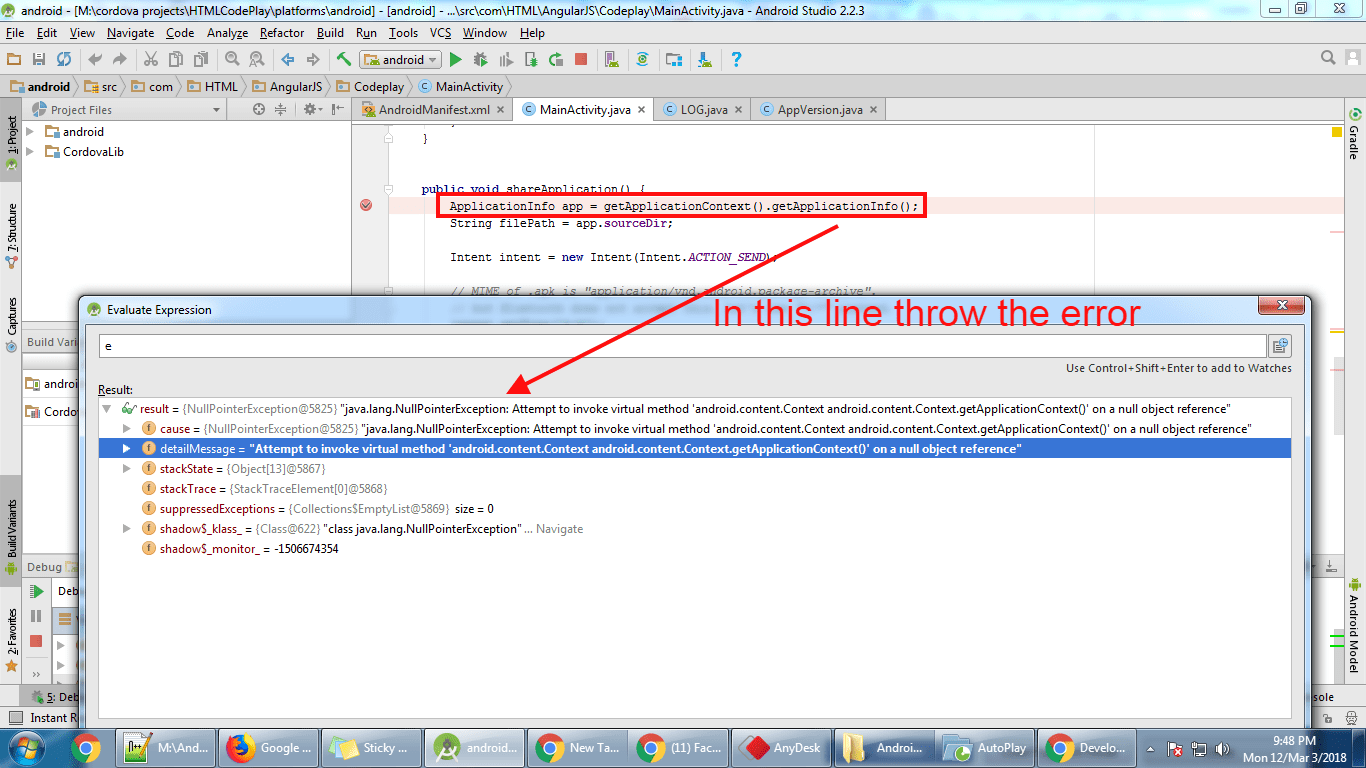Click the Attach debugger to process icon
This screenshot has height=768, width=1366.
tap(531, 59)
